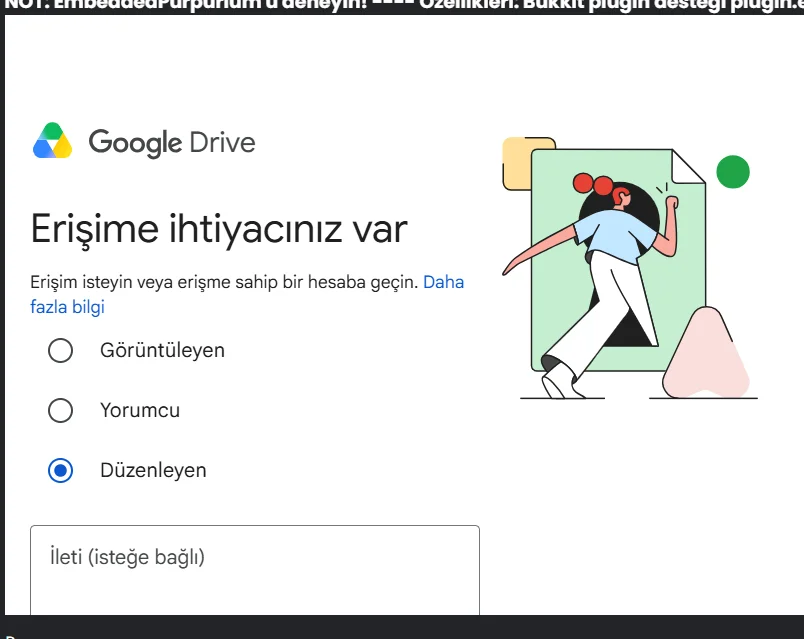Select the Görüntüleyen radio button

(x=61, y=351)
